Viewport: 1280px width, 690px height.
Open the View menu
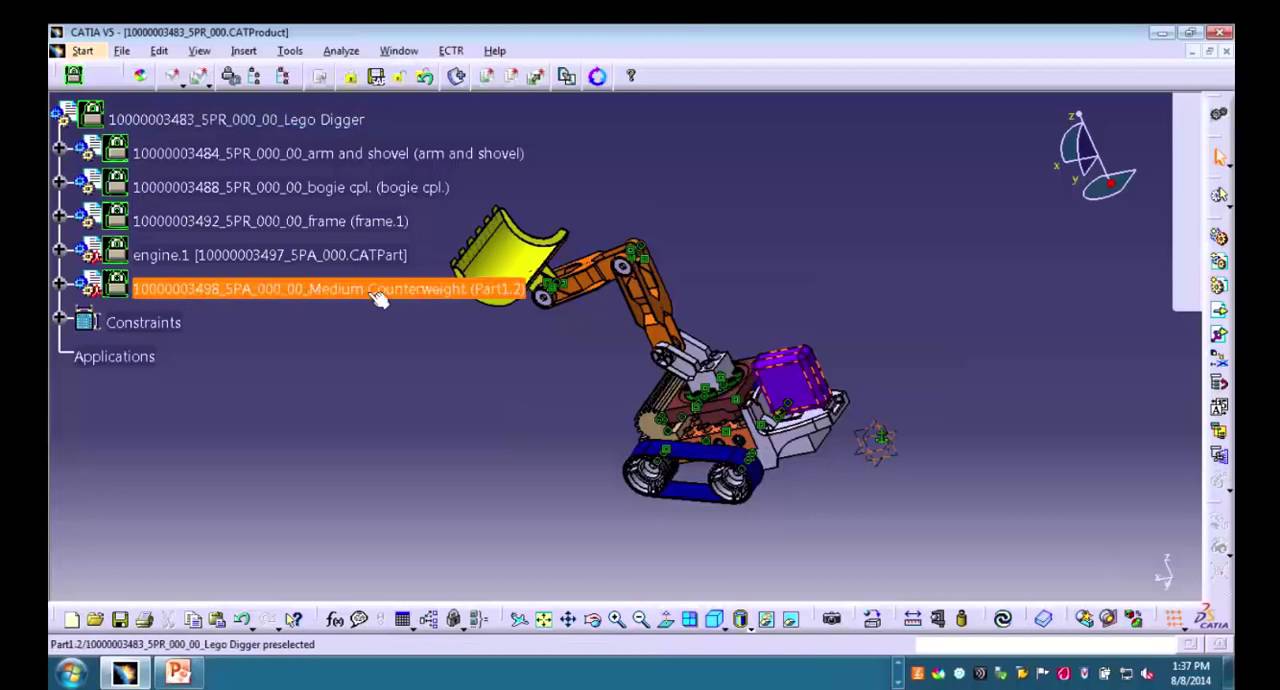(199, 51)
